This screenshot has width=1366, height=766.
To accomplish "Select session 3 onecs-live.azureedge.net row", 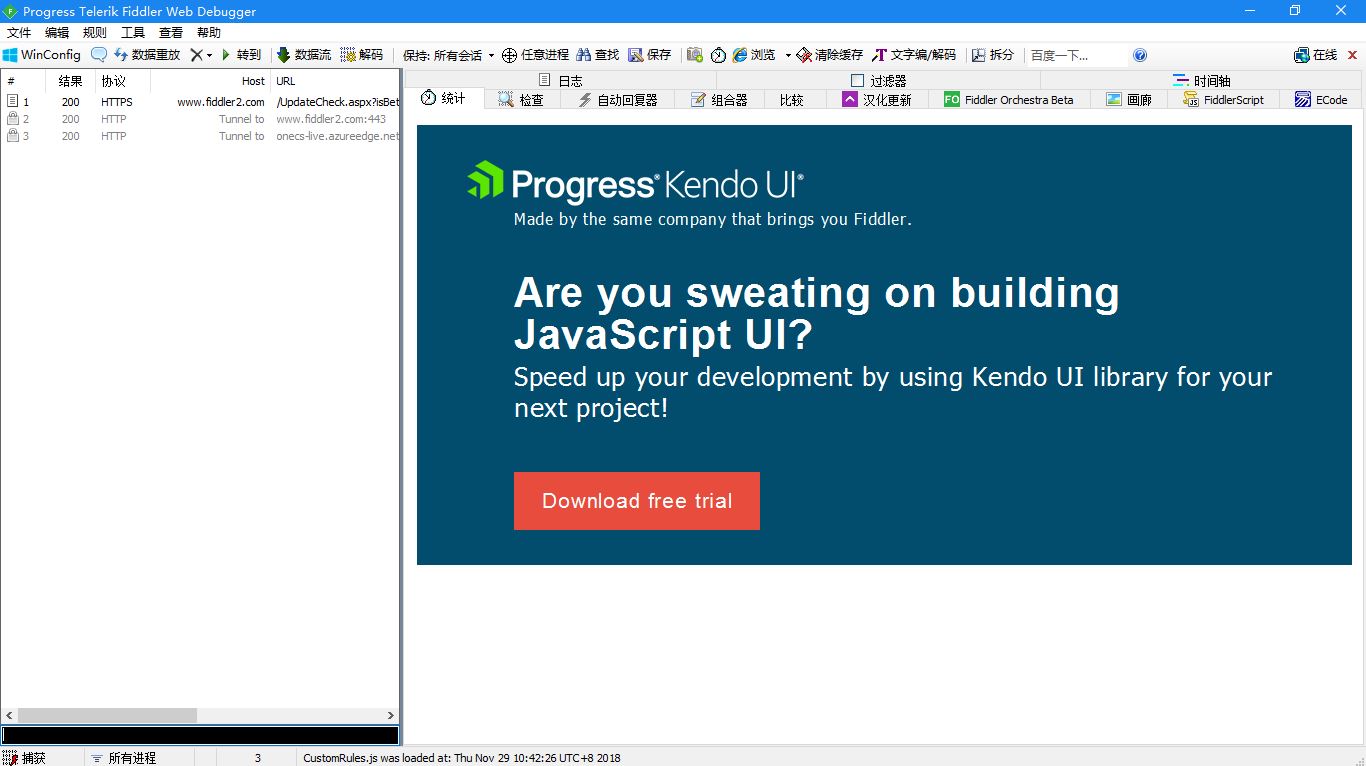I will 200,136.
